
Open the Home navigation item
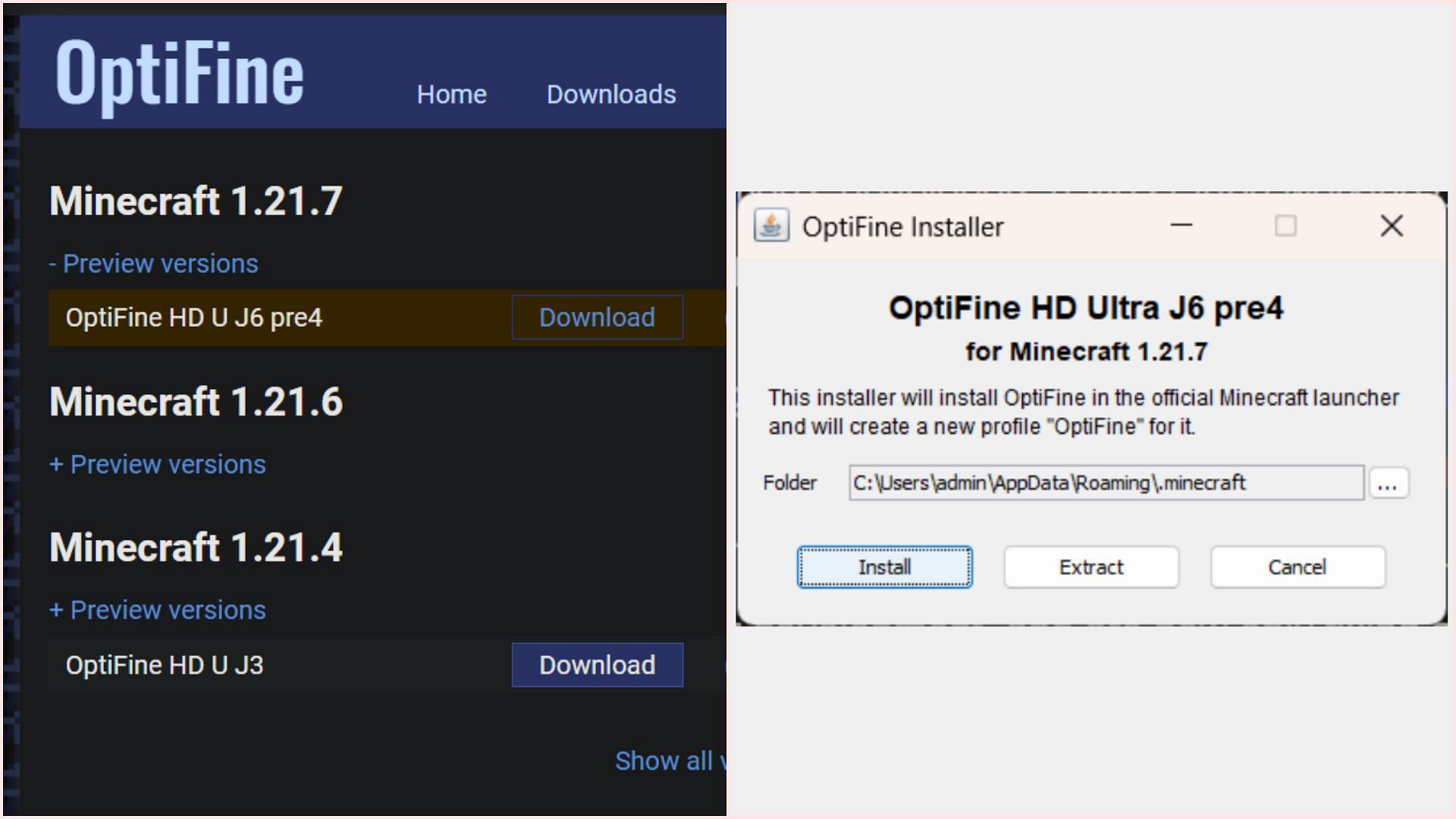click(x=451, y=94)
